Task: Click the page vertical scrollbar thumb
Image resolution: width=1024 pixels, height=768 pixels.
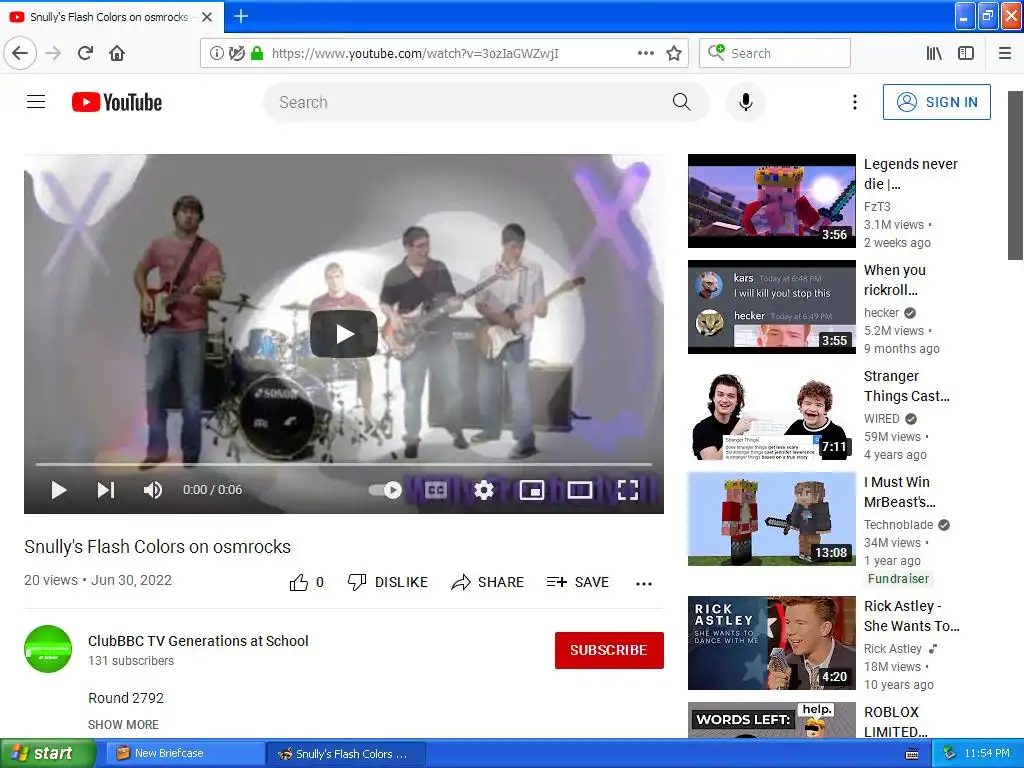Action: (x=1016, y=175)
